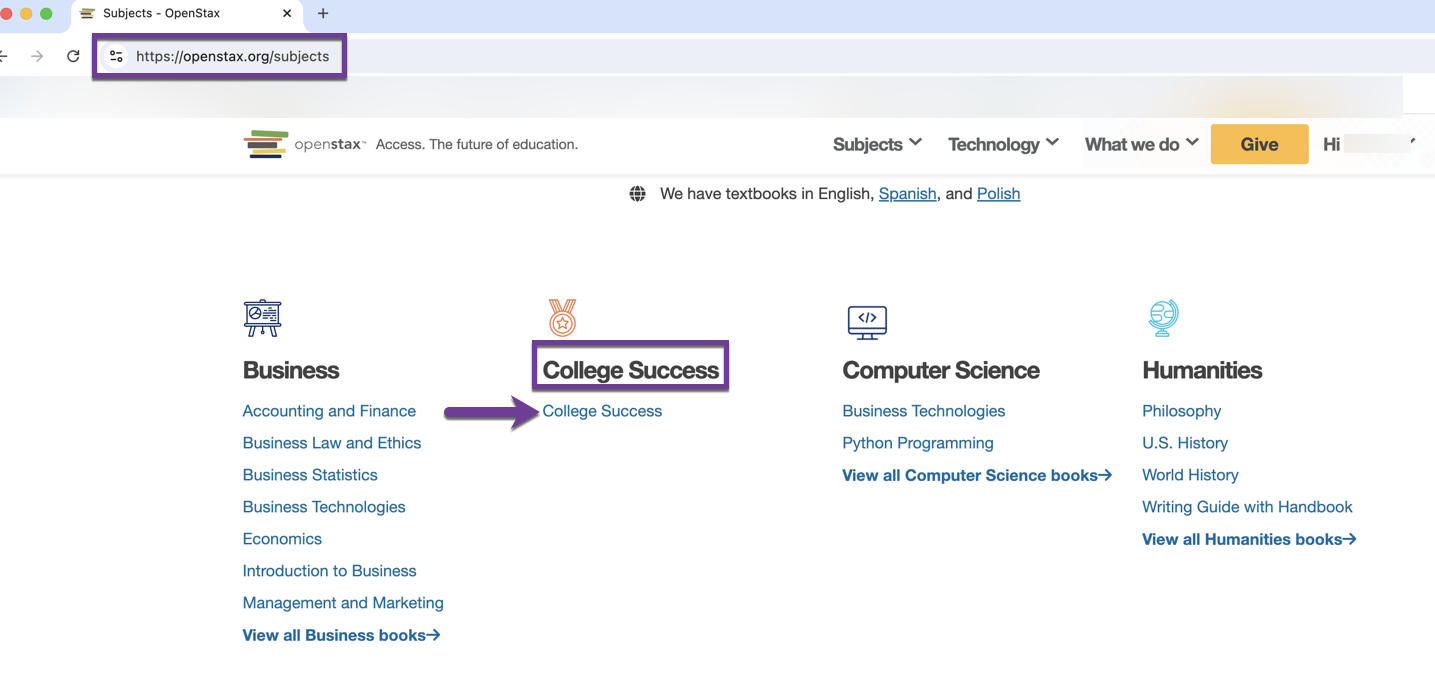Viewport: 1435px width, 681px height.
Task: Click the World History link
Action: coord(1189,474)
